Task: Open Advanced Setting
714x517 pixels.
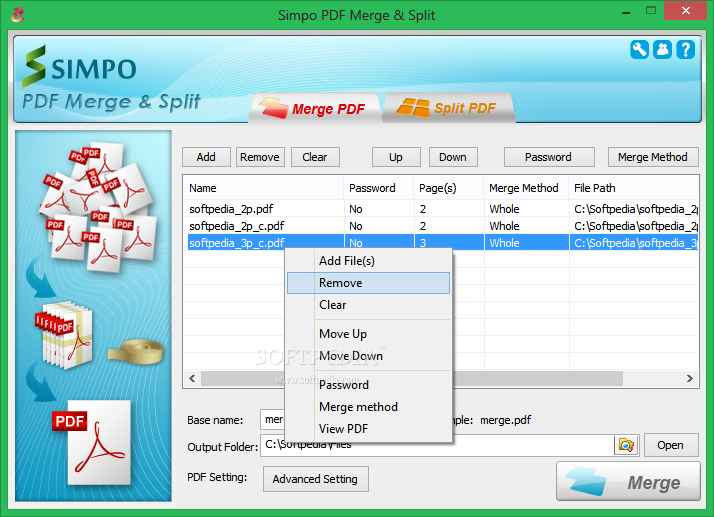Action: 316,479
